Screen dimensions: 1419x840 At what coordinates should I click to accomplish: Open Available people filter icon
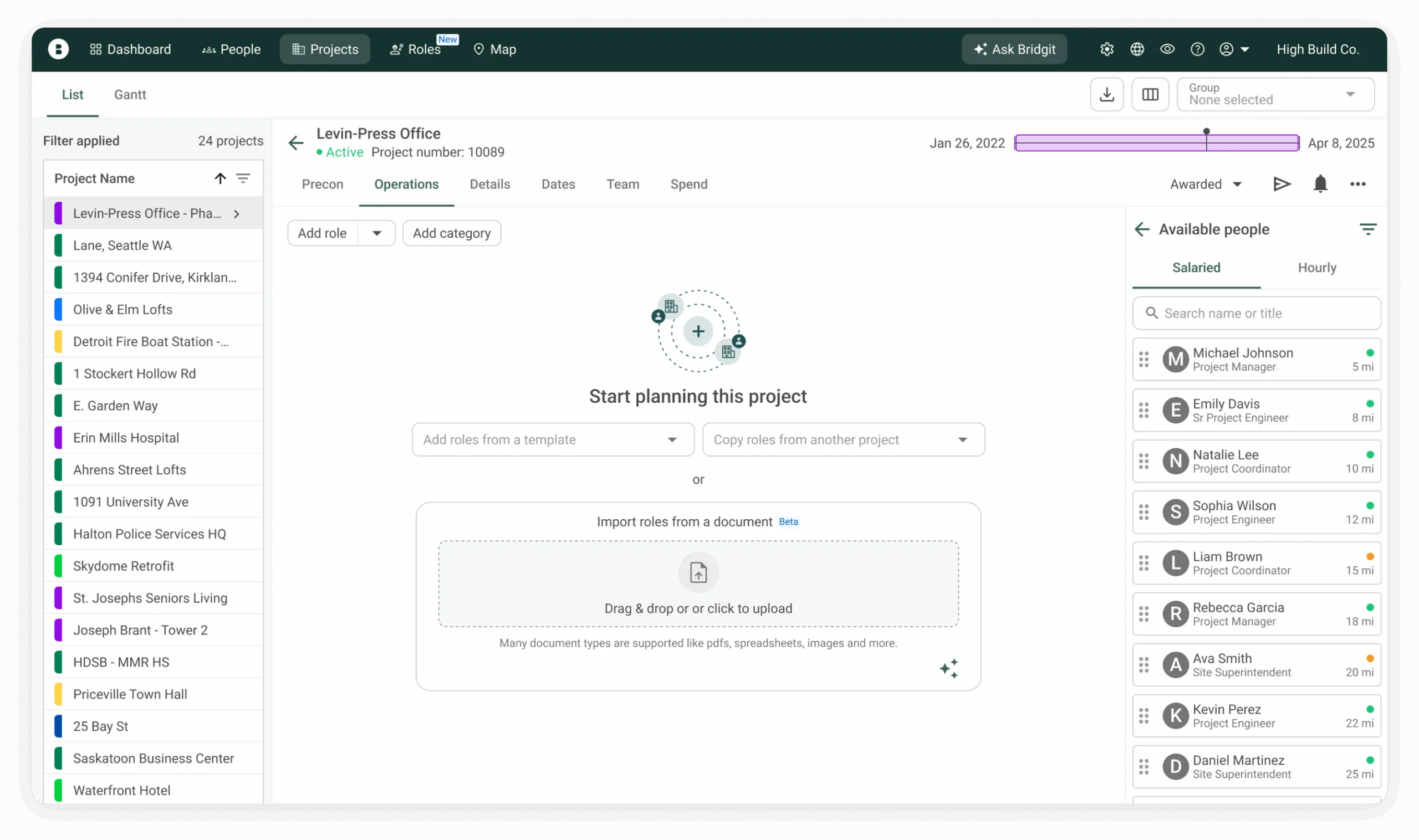[1367, 229]
